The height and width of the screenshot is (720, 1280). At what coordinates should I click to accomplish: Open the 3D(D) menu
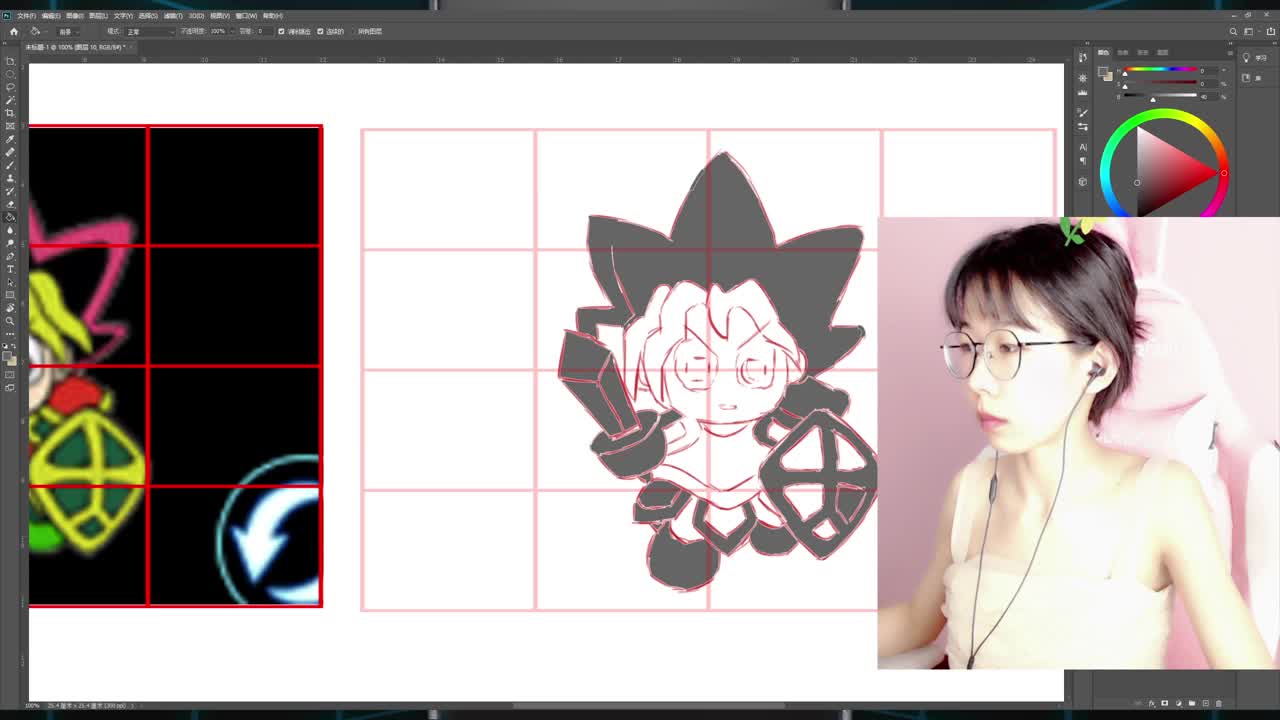196,16
